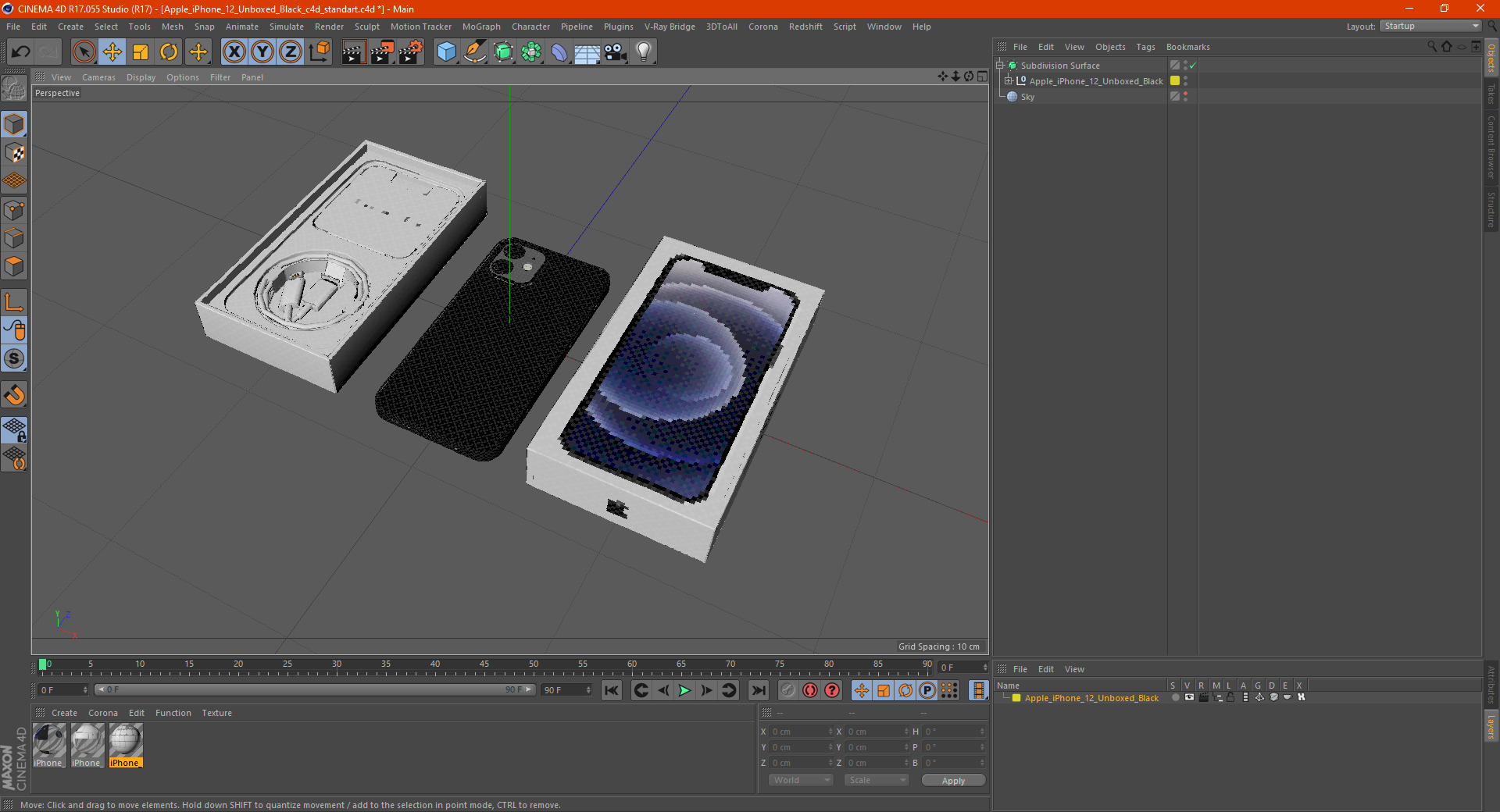Toggle Sky visibility dots

click(x=1185, y=97)
